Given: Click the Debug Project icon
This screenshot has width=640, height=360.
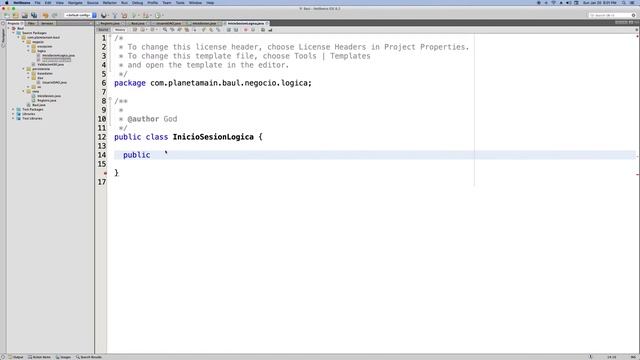Looking at the screenshot, I should [x=146, y=16].
